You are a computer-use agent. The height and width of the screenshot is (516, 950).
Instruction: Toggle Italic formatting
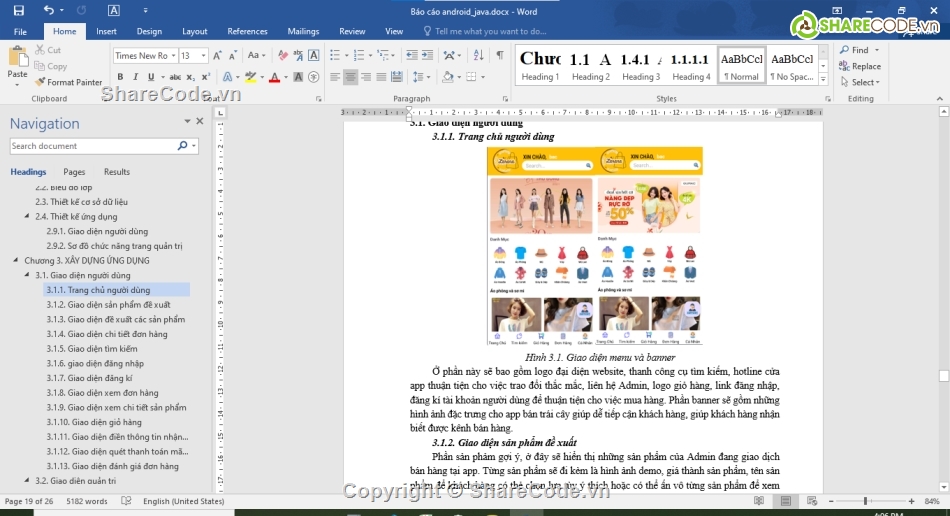click(x=135, y=77)
